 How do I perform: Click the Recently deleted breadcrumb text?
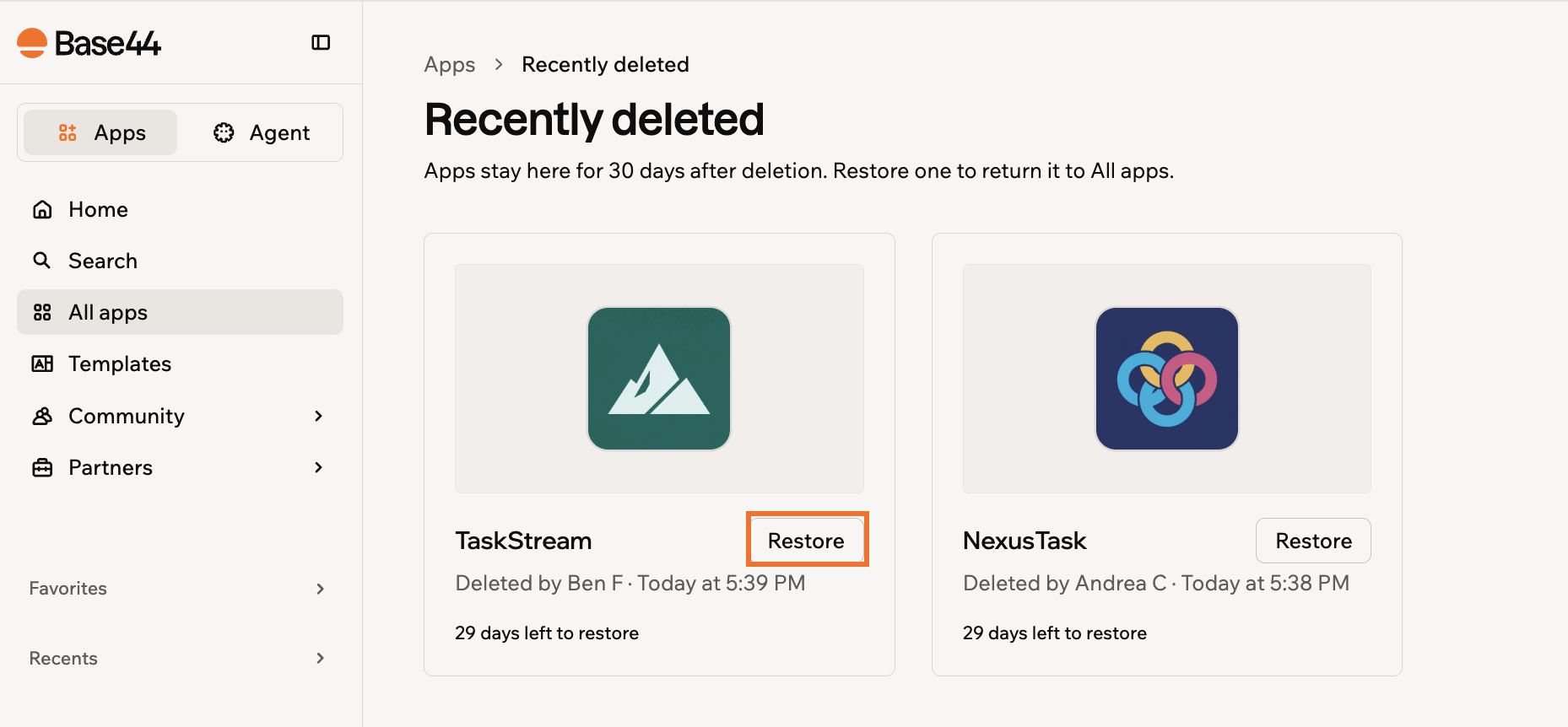[605, 65]
